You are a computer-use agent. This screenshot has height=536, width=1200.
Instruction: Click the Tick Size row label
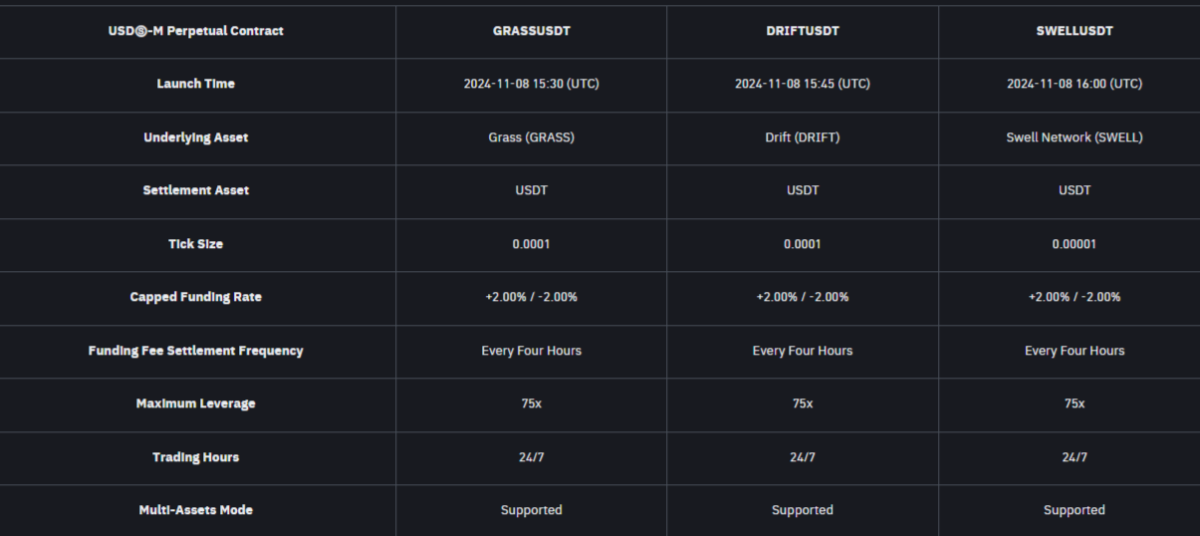[x=196, y=244]
